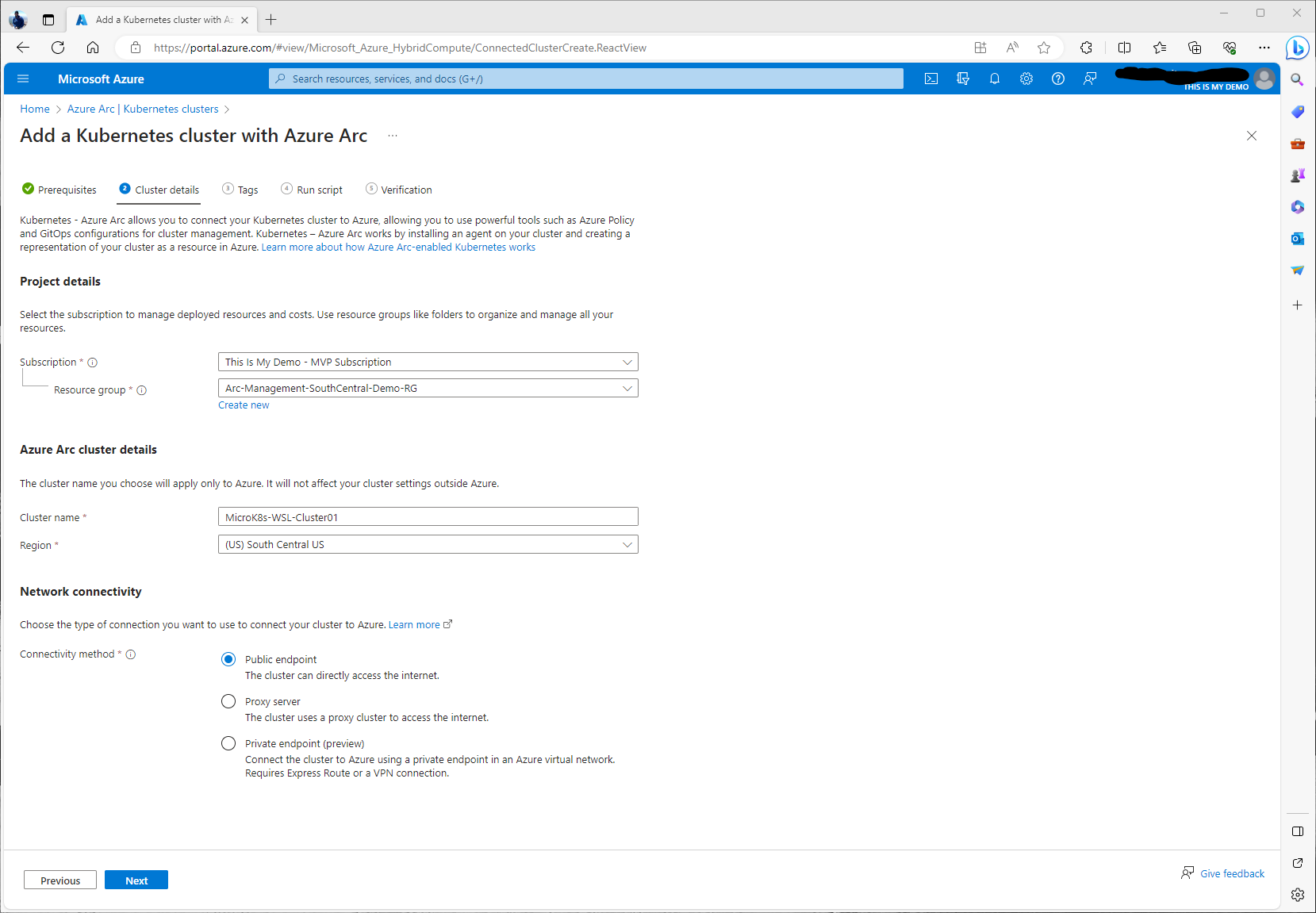
Task: Expand the Region dropdown
Action: click(x=428, y=544)
